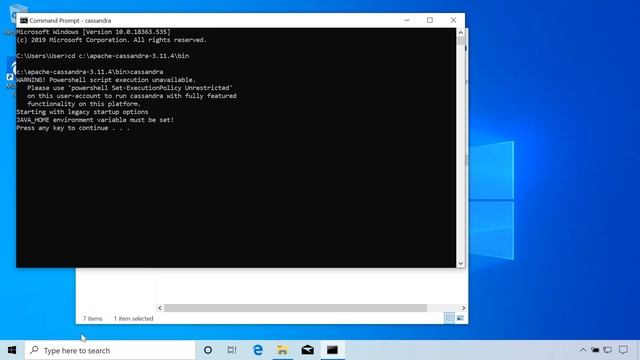
Task: Switch Explorer to large icons view
Action: click(x=460, y=318)
